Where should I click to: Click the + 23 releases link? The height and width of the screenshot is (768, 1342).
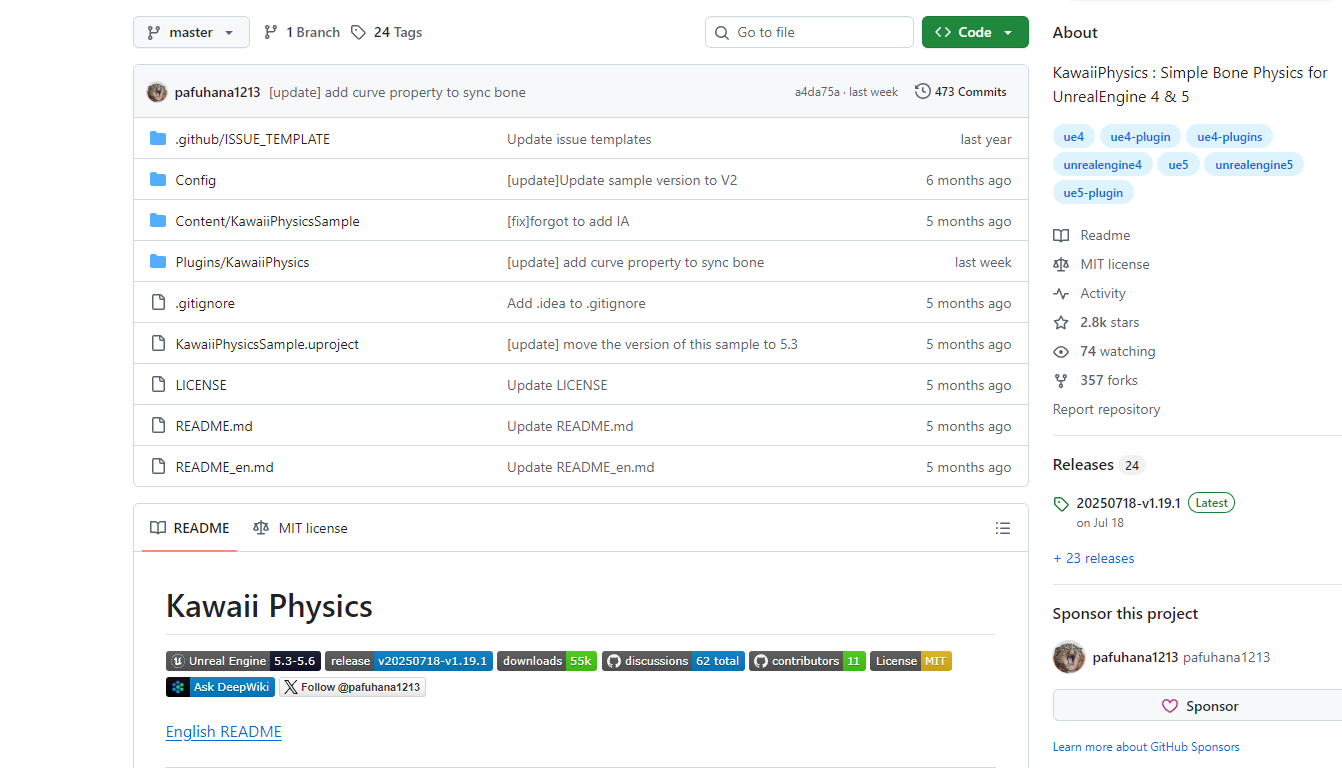pos(1094,558)
